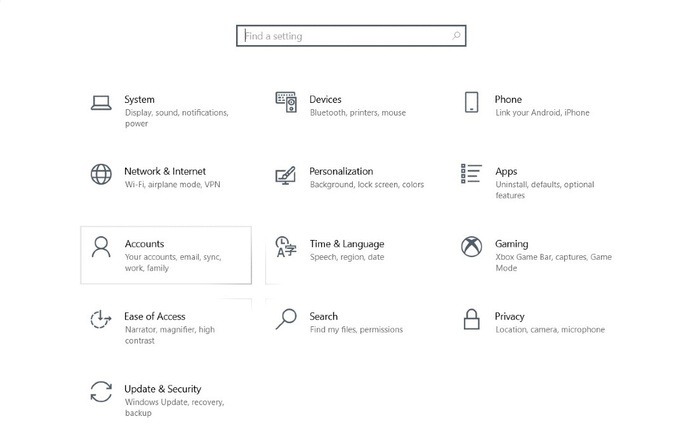
Task: Click the Phone icon
Action: (x=472, y=102)
